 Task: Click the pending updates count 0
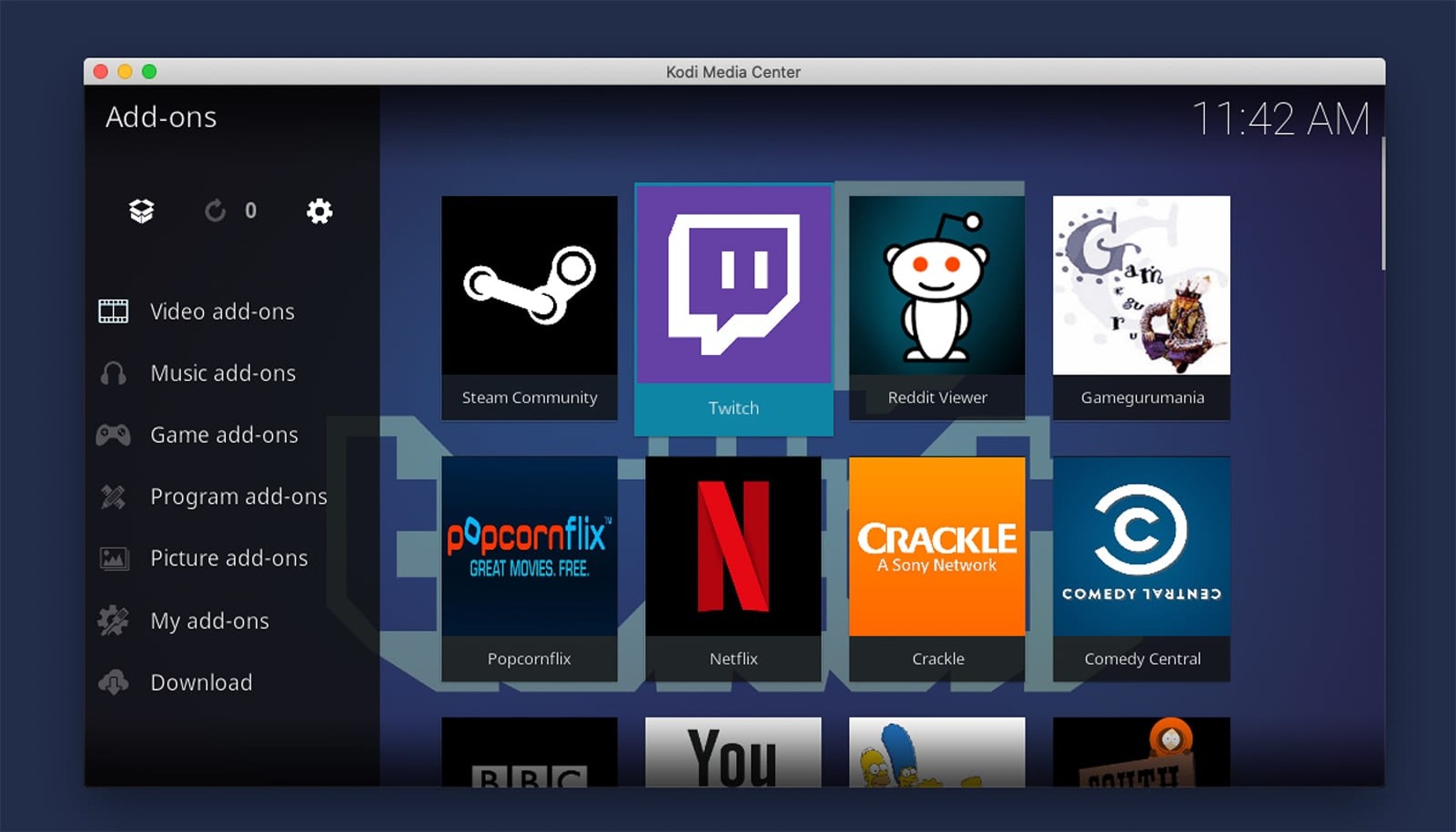251,211
